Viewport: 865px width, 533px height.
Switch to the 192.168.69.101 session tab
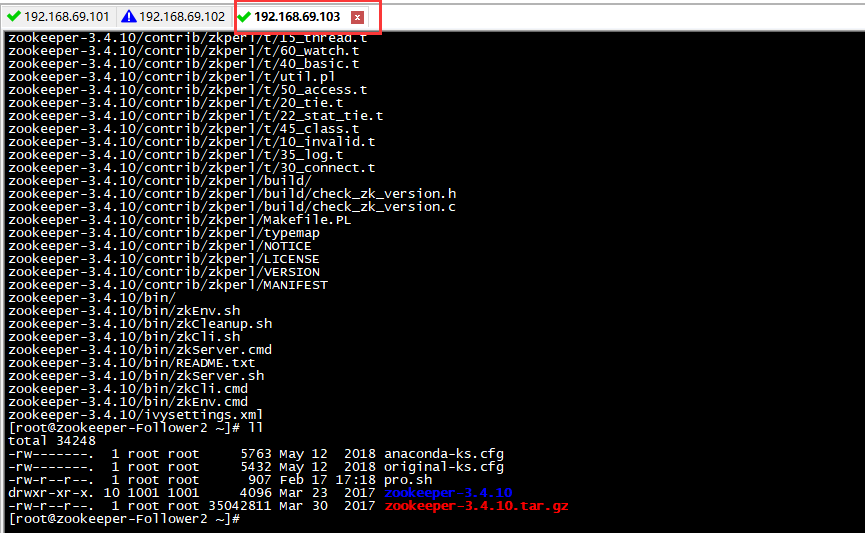point(59,17)
